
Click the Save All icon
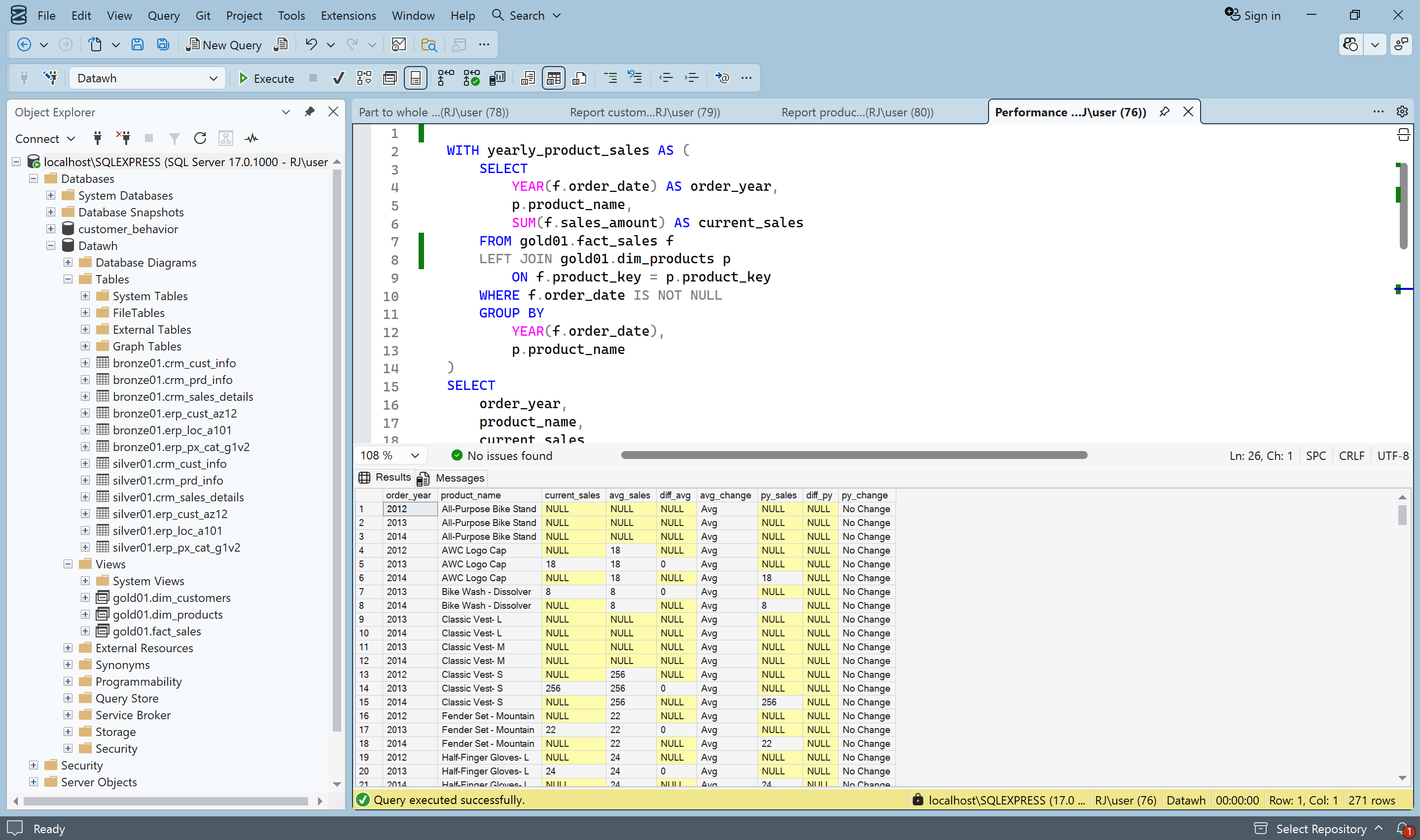coord(163,45)
